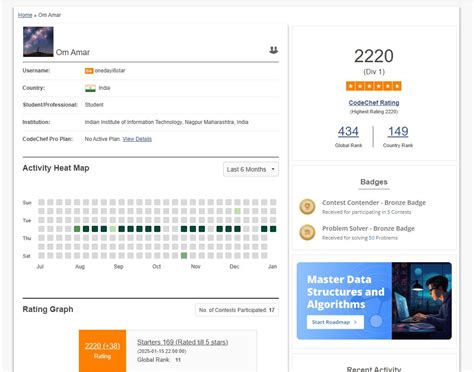Open the CodeChef Rating link
Viewport: 474px width, 372px height.
pos(374,103)
